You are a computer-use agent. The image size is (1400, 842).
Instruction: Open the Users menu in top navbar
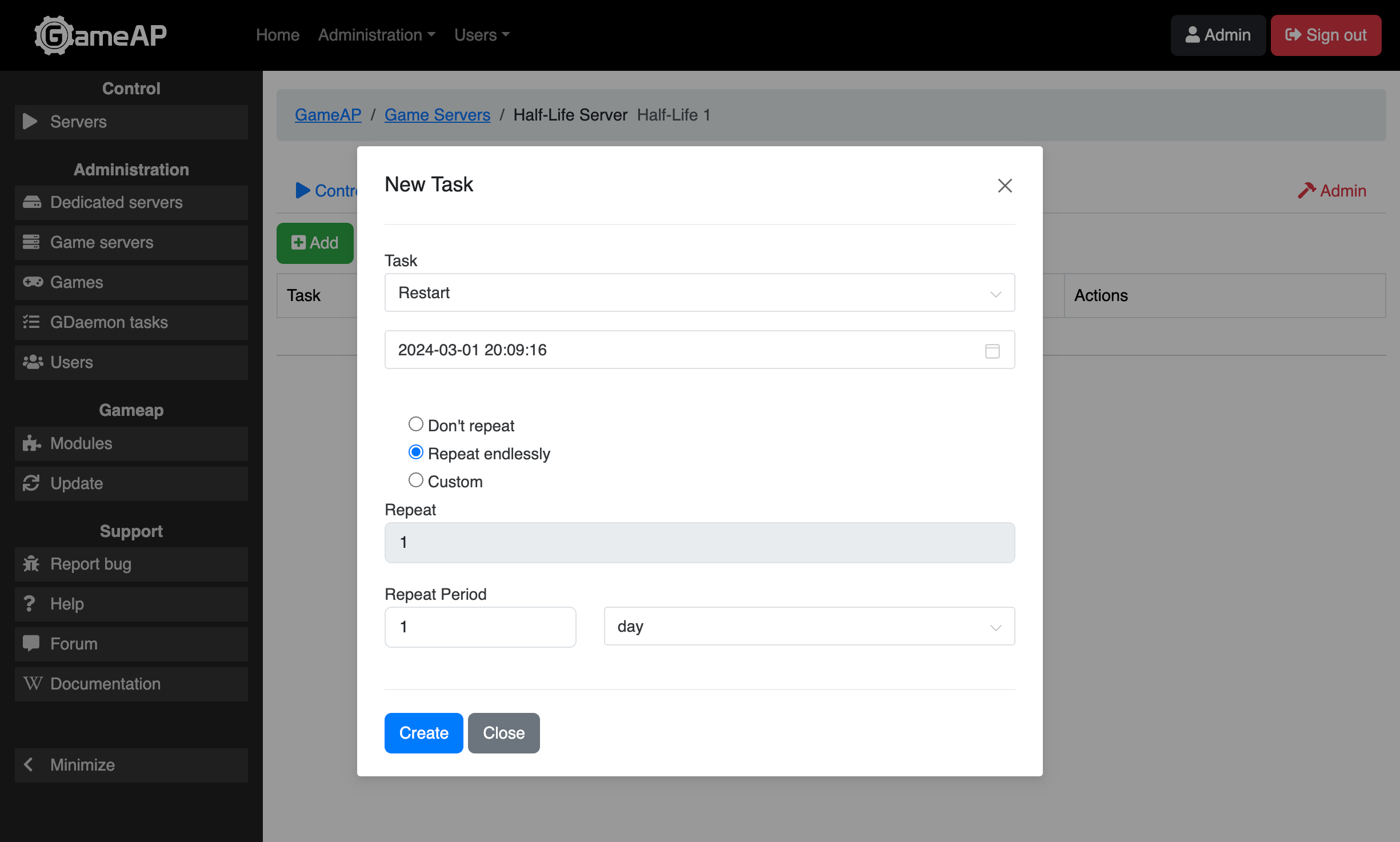(481, 35)
